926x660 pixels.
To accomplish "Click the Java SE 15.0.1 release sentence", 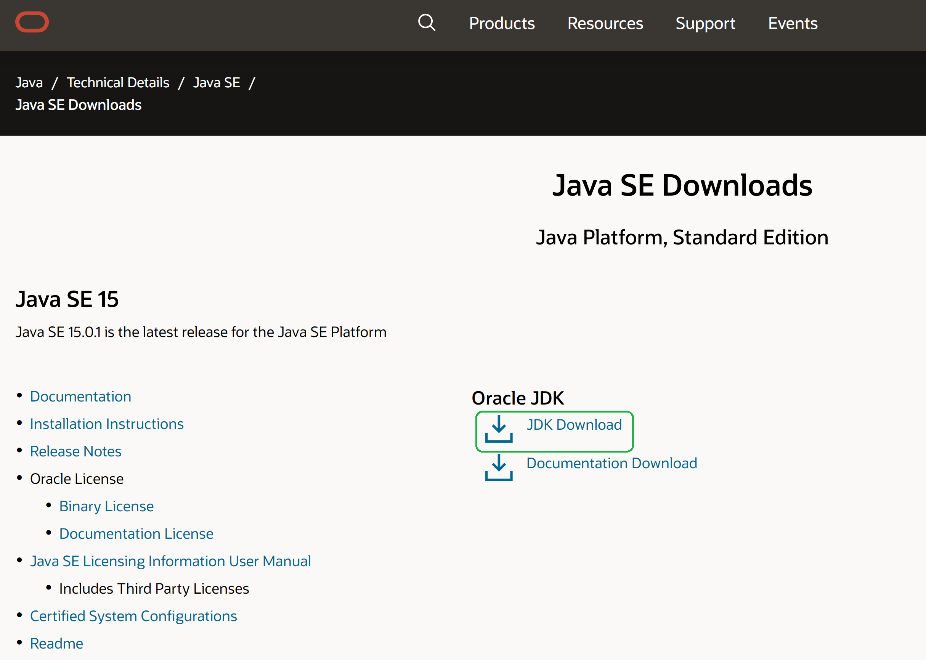I will pos(201,332).
